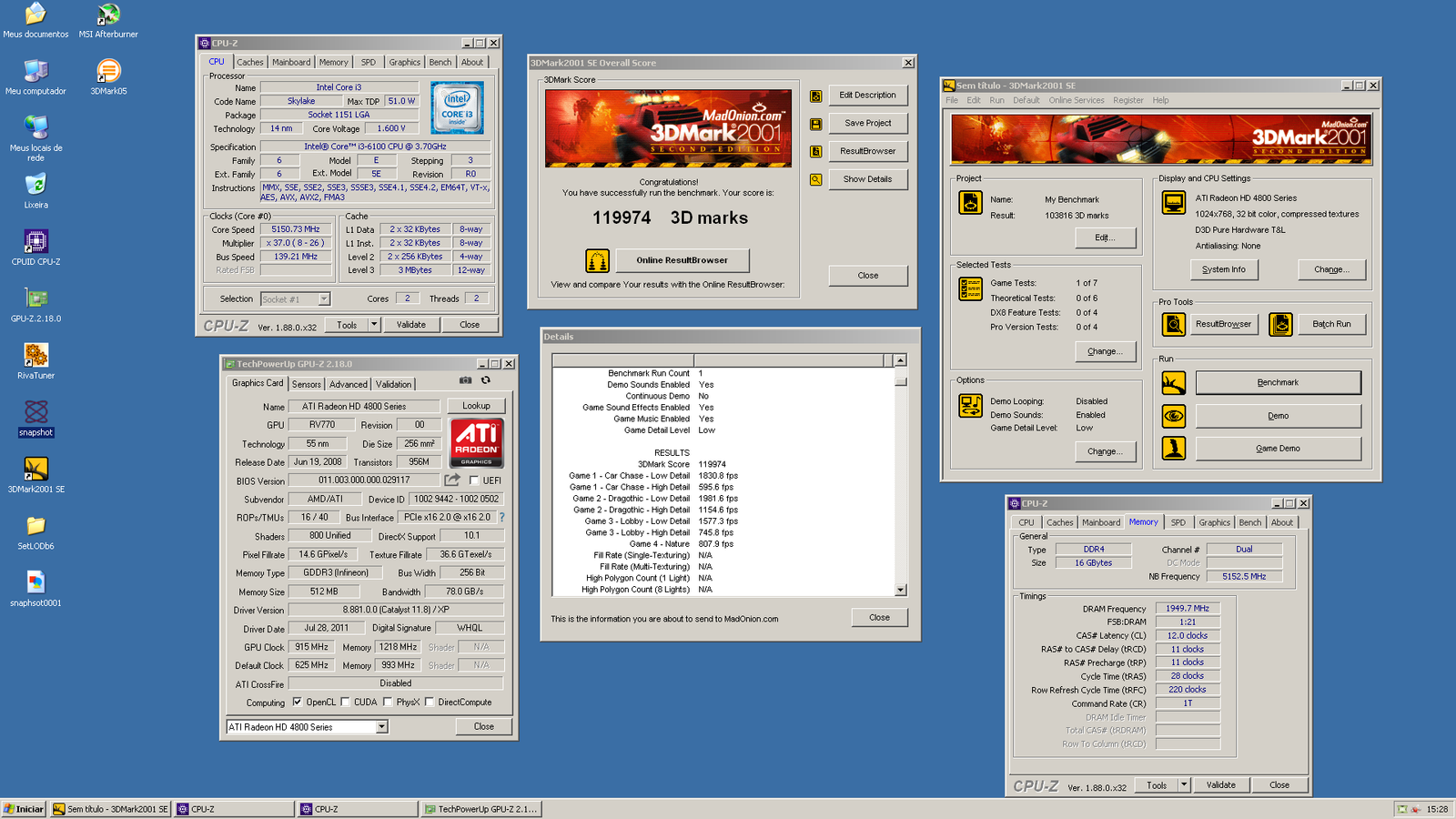The height and width of the screenshot is (819, 1456).
Task: Switch to the Sensors tab in GPU-Z
Action: click(307, 384)
